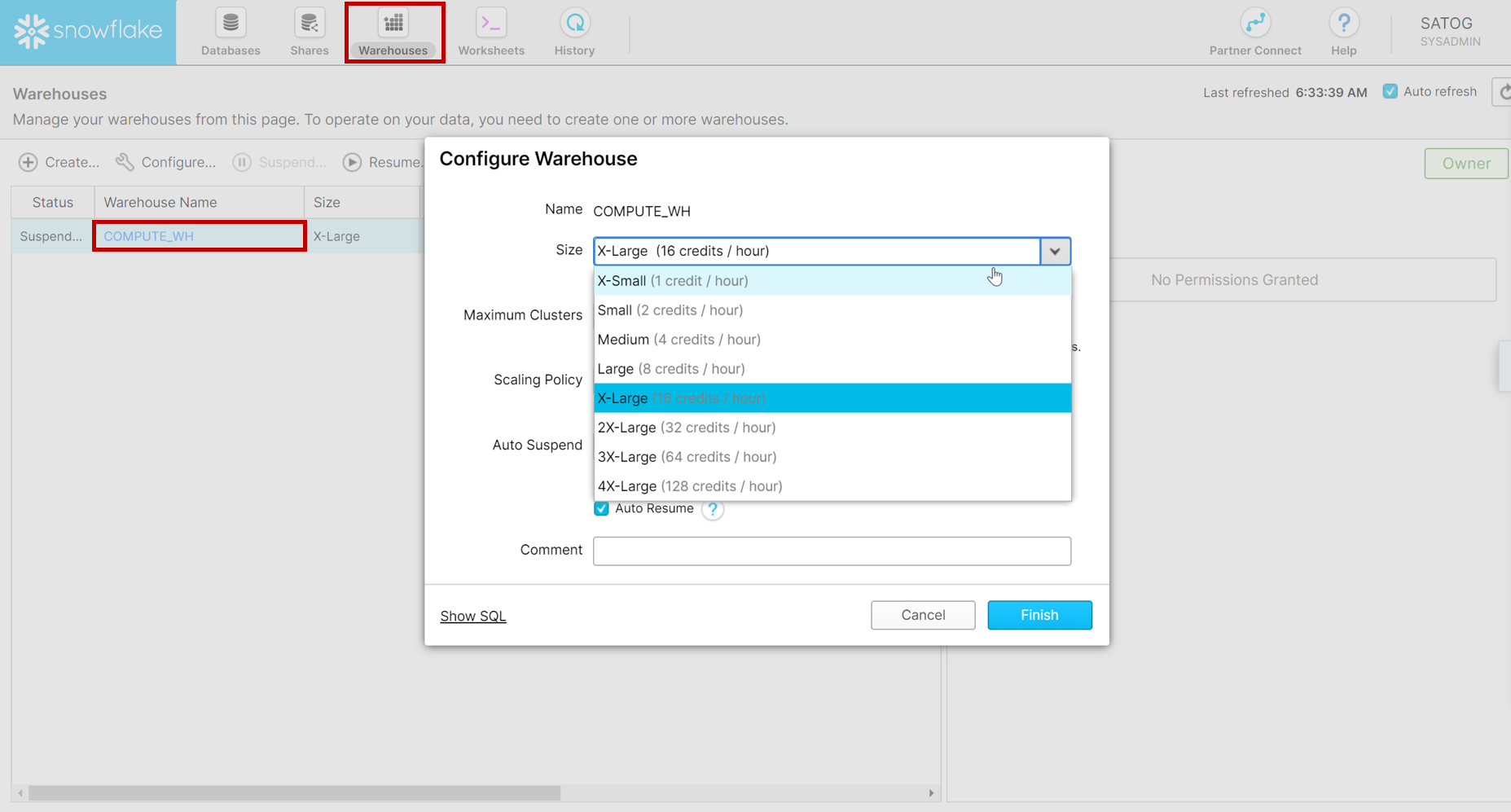Click Create... in the warehouses toolbar
This screenshot has height=812, width=1511.
59,162
